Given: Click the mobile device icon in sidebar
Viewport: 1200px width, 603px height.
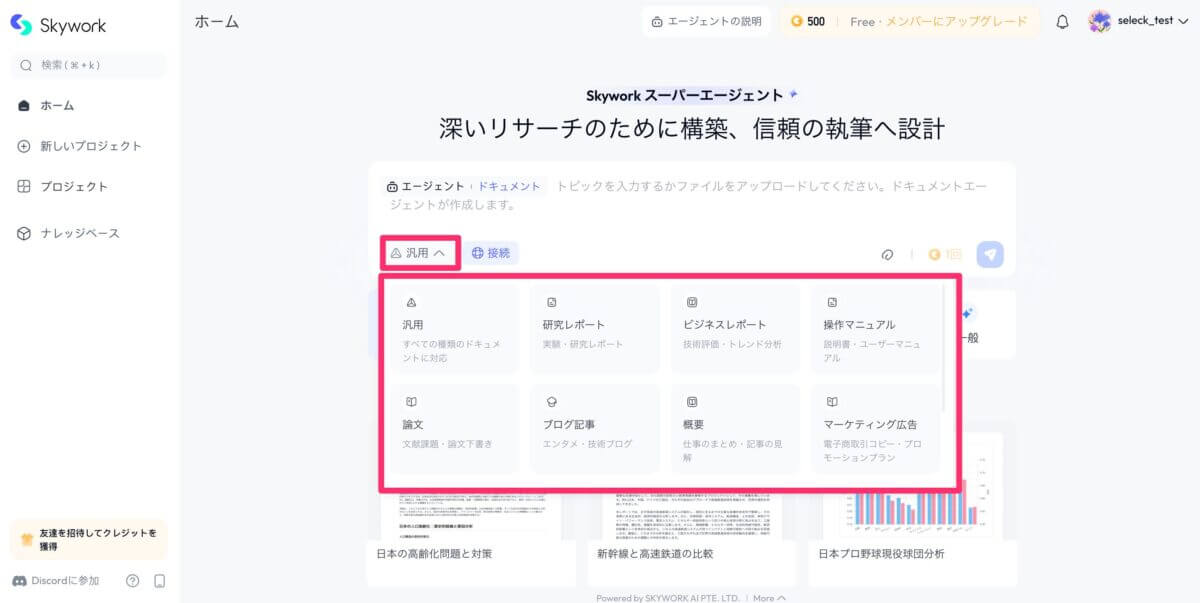Looking at the screenshot, I should point(159,581).
